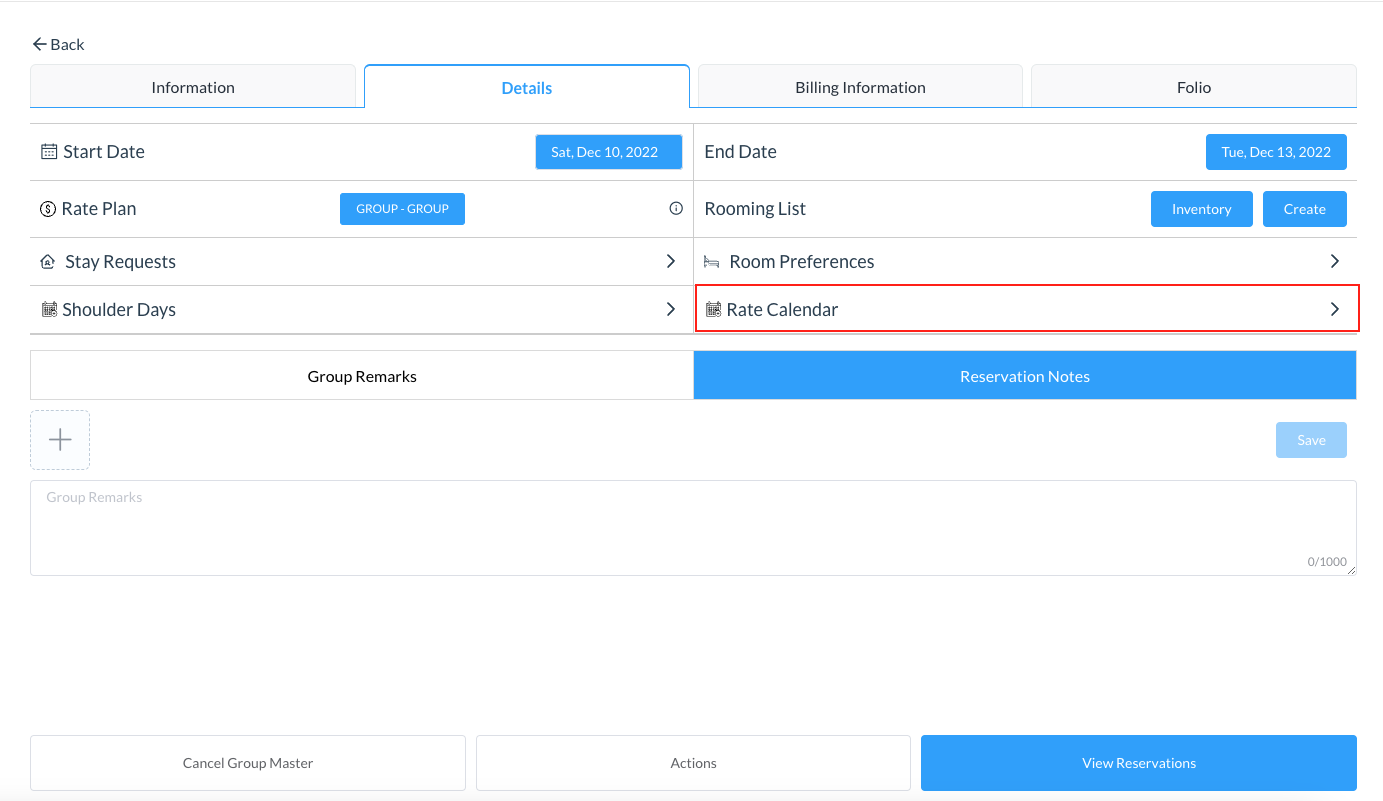The height and width of the screenshot is (801, 1383).
Task: Click the View Reservations button
Action: pyautogui.click(x=1138, y=763)
